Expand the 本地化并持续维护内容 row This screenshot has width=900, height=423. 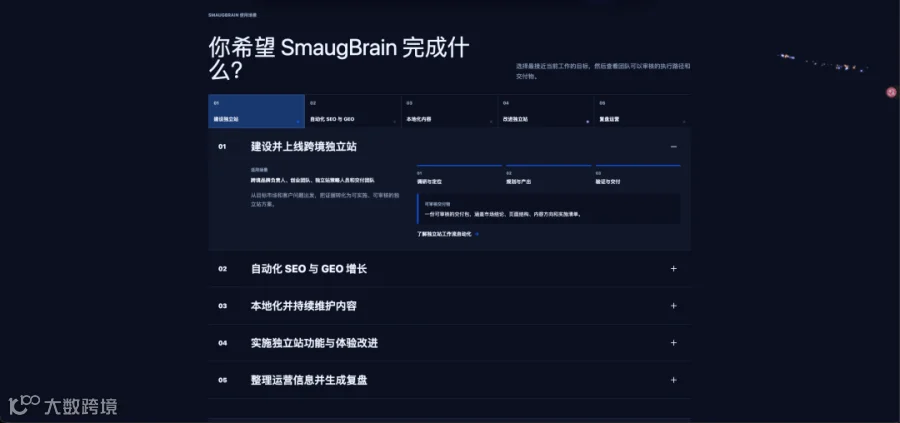tap(449, 306)
